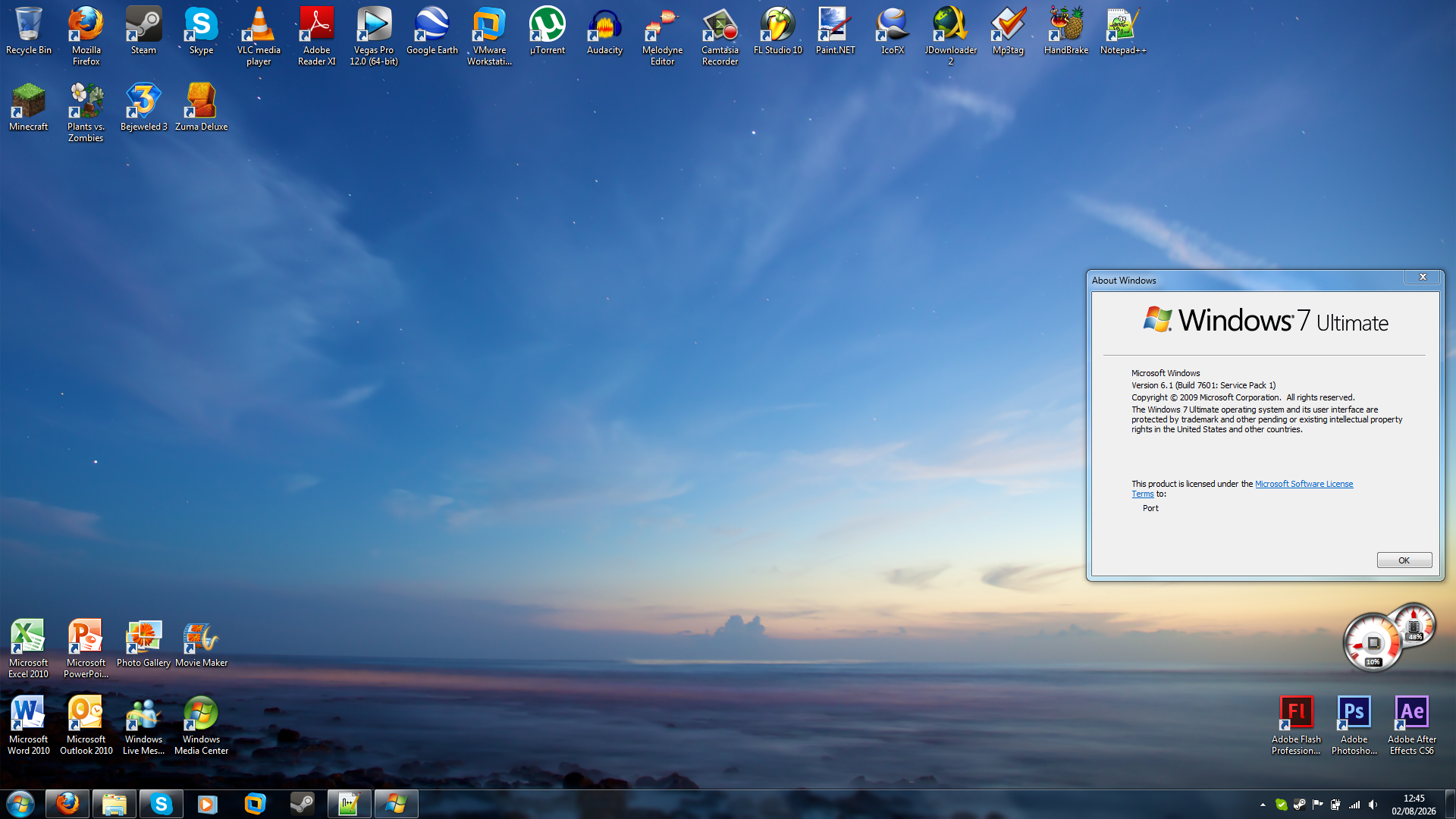Screen dimensions: 1456x819
Task: Open the Action Center flag icon
Action: [x=1318, y=805]
